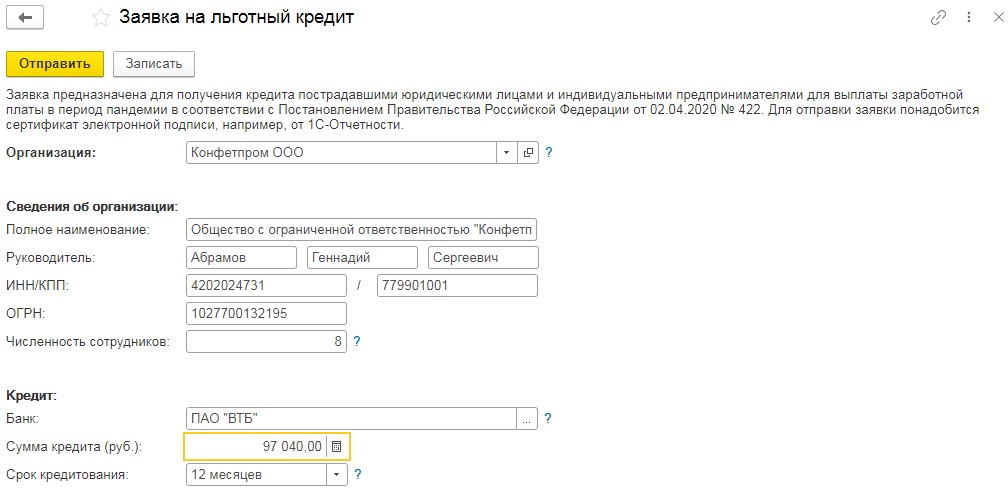Copy link using the chain icon
1008x498 pixels.
(x=939, y=18)
